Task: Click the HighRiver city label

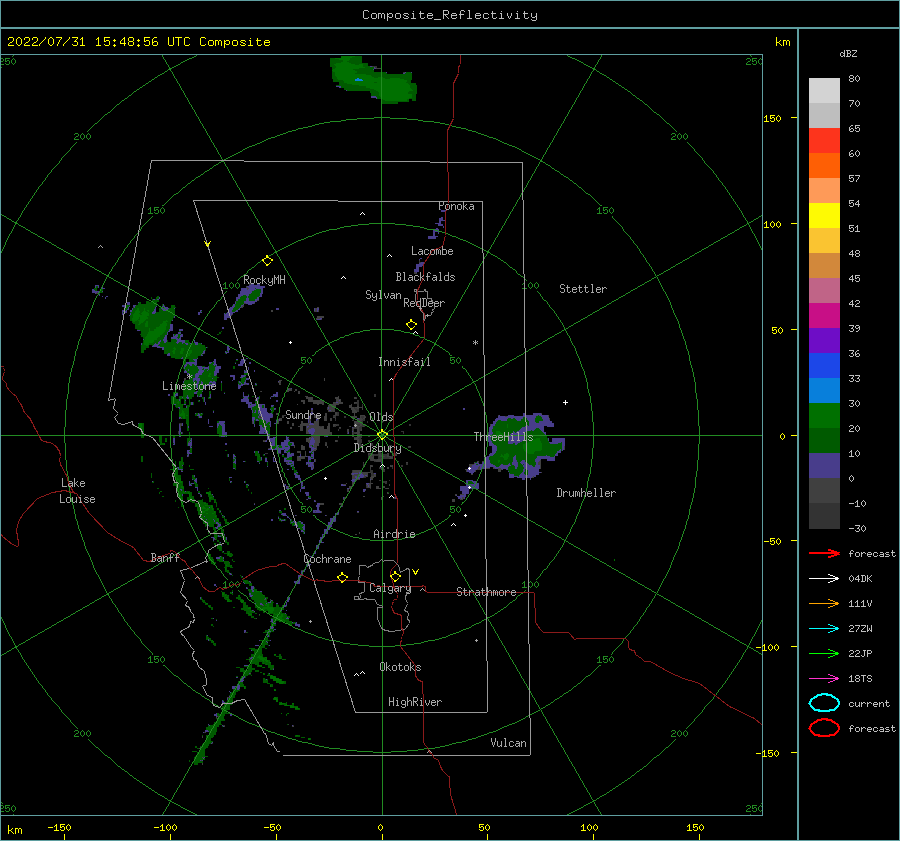Action: pos(415,702)
